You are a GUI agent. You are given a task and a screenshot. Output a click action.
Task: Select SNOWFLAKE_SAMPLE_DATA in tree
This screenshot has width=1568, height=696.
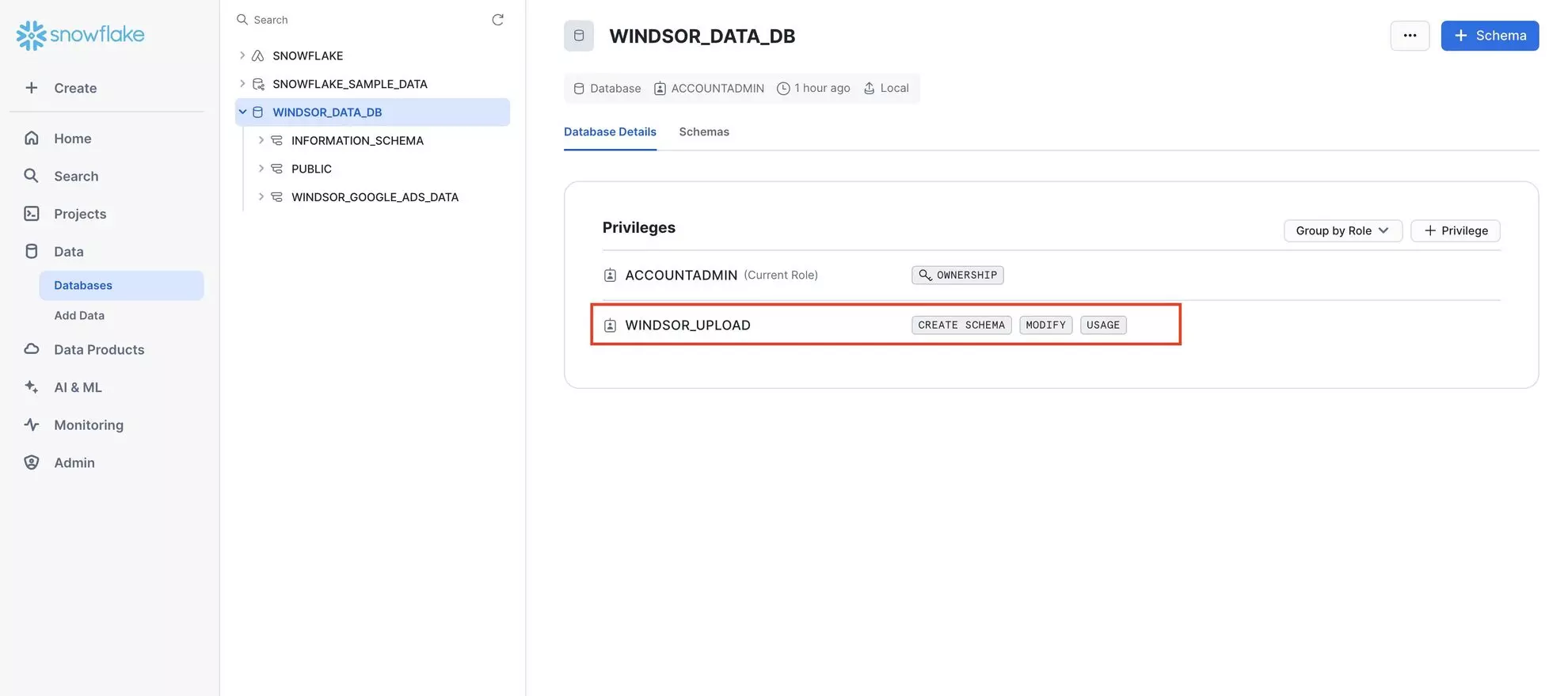coord(350,84)
